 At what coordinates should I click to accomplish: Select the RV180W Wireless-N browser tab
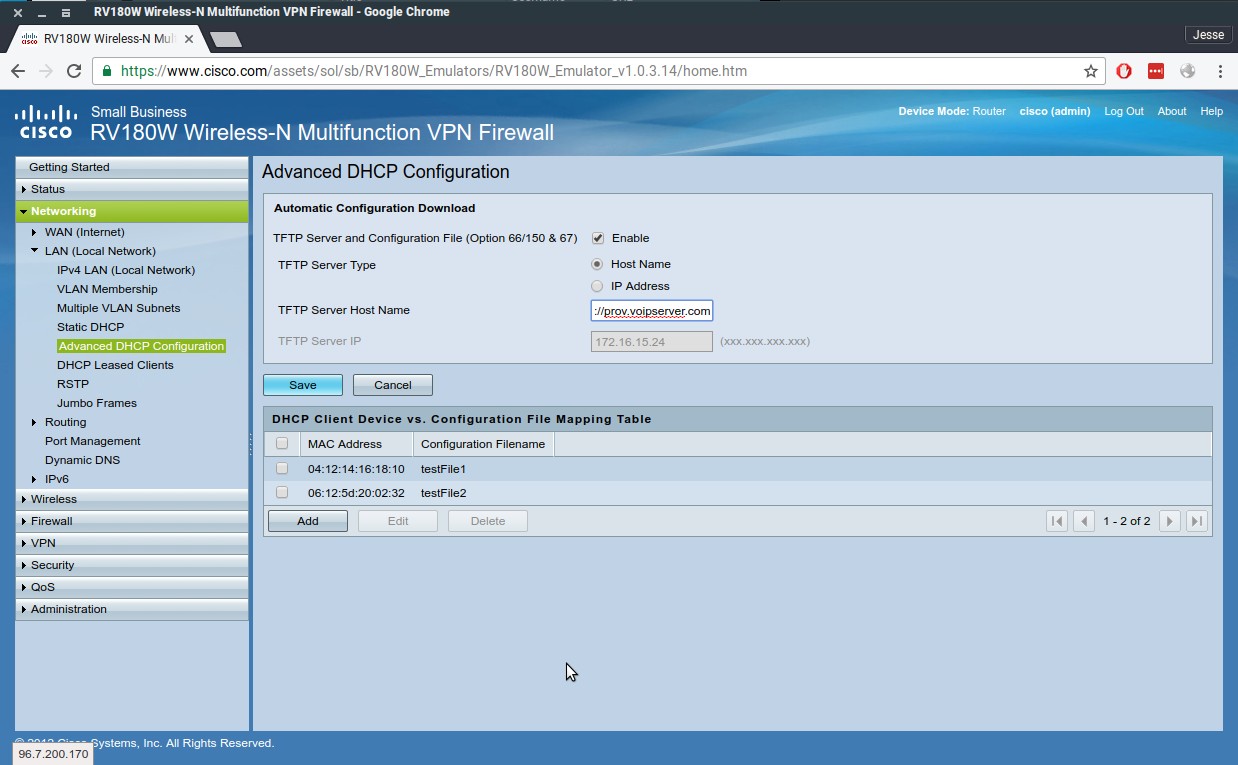tap(107, 39)
